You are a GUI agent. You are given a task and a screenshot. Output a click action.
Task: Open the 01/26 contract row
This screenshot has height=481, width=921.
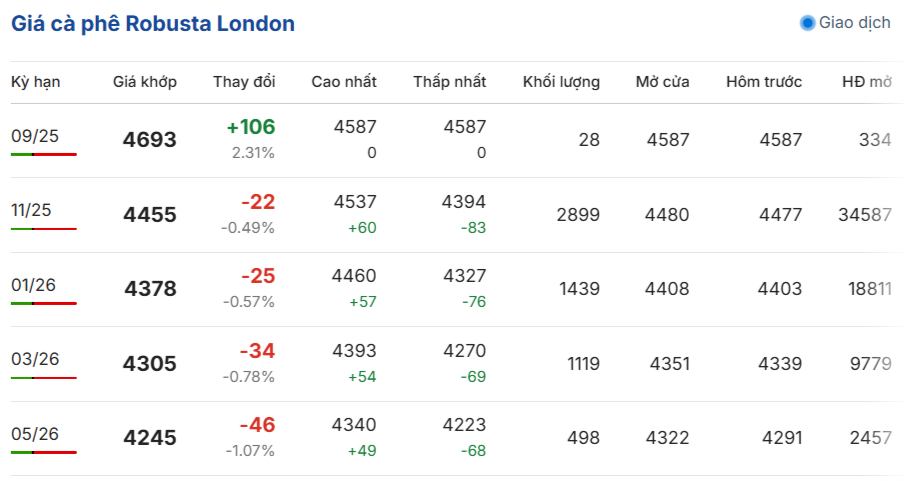[458, 289]
